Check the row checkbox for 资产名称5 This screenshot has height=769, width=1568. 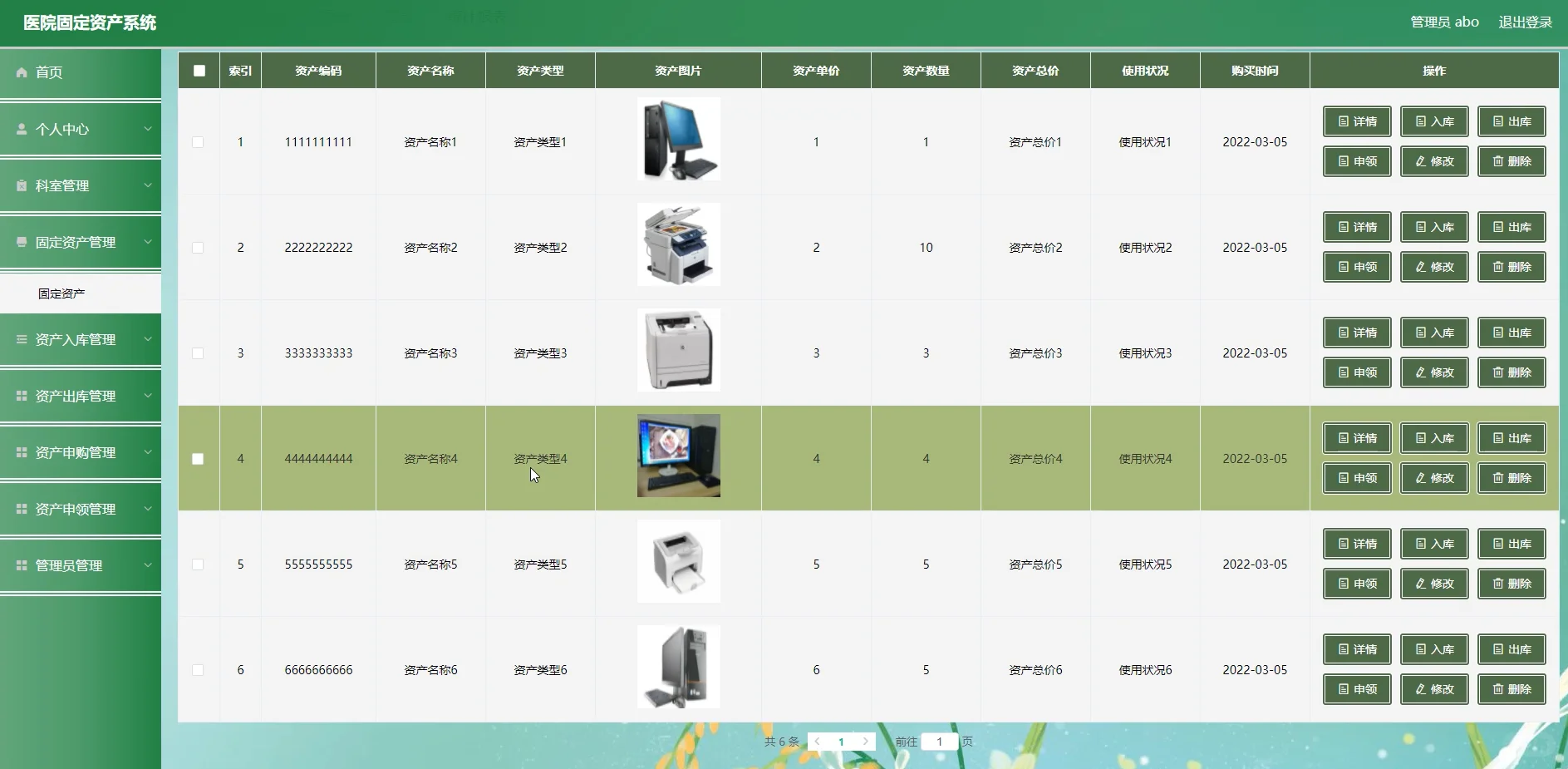pyautogui.click(x=198, y=564)
